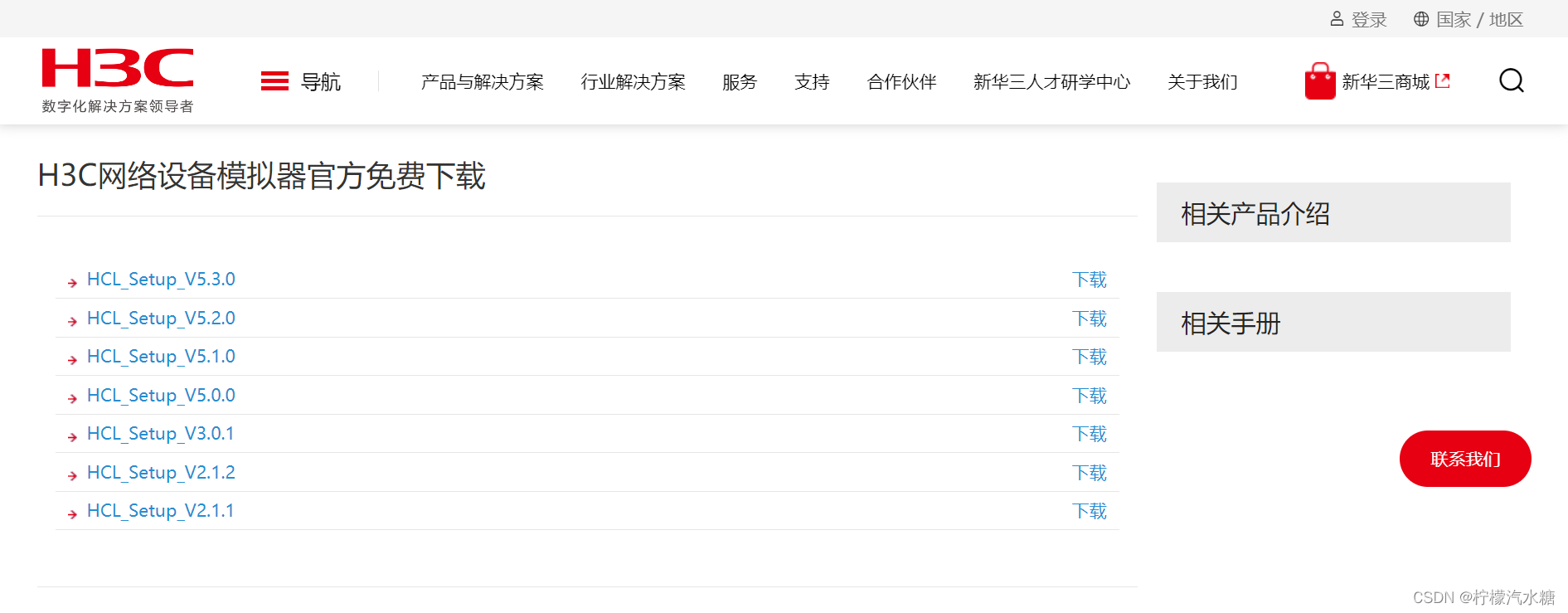Click 下载 for HCL_Setup_V2.1.1
This screenshot has height=613, width=1568.
coord(1090,511)
